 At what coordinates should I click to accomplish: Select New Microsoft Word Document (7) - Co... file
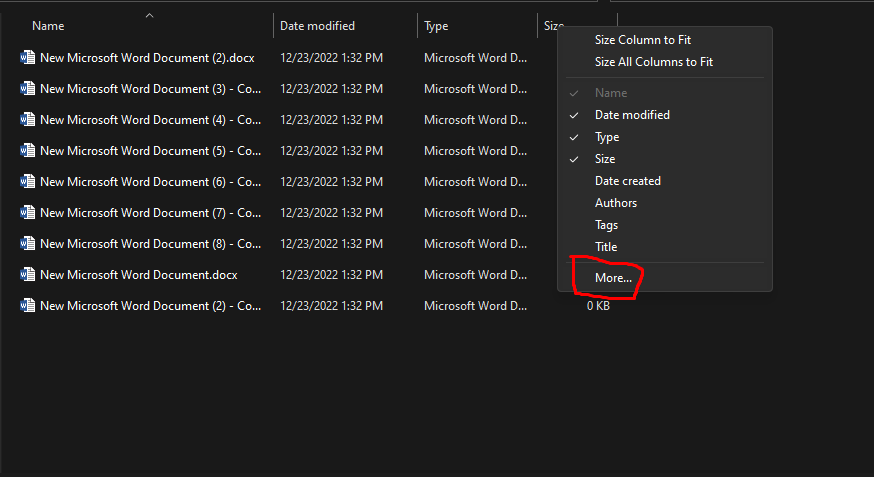[150, 212]
